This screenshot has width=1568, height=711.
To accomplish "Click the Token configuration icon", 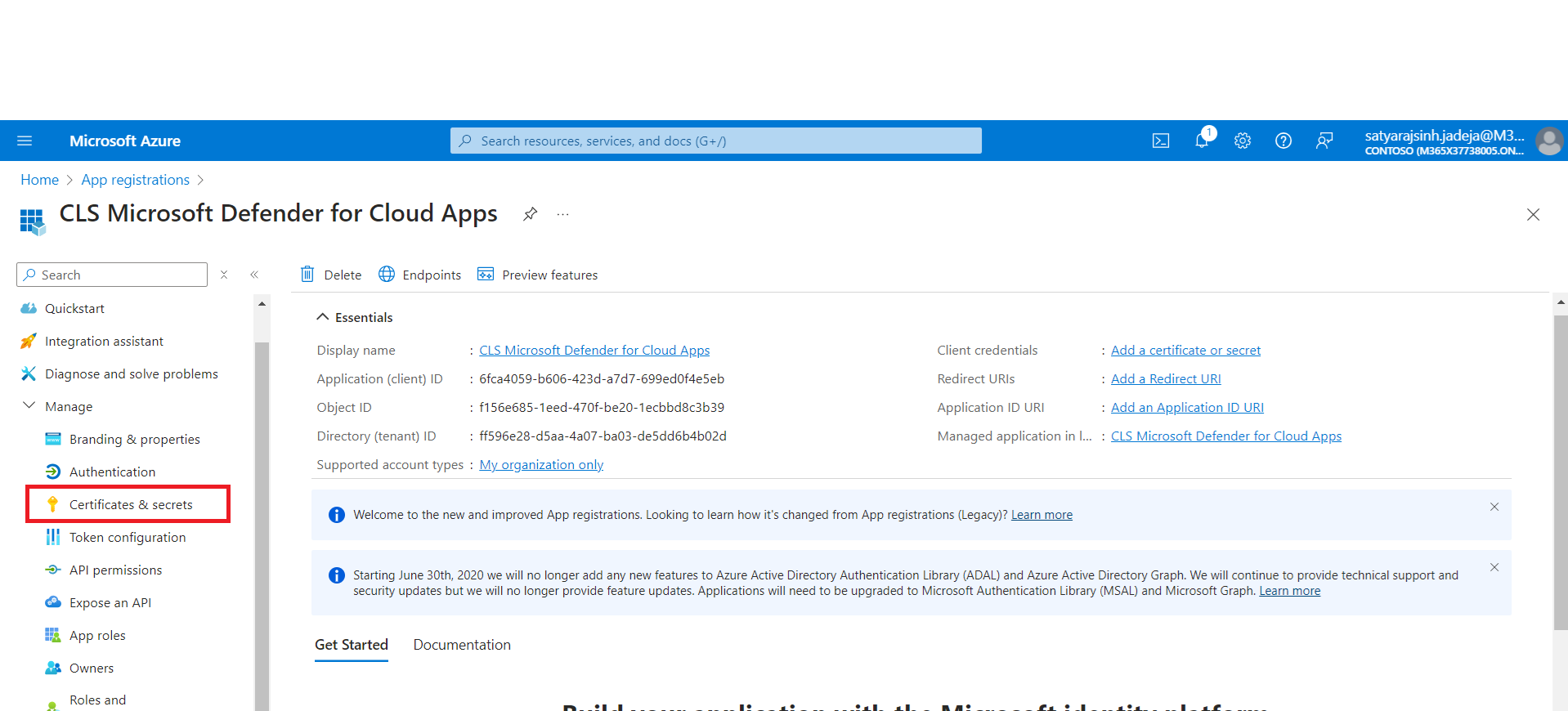I will (x=53, y=537).
